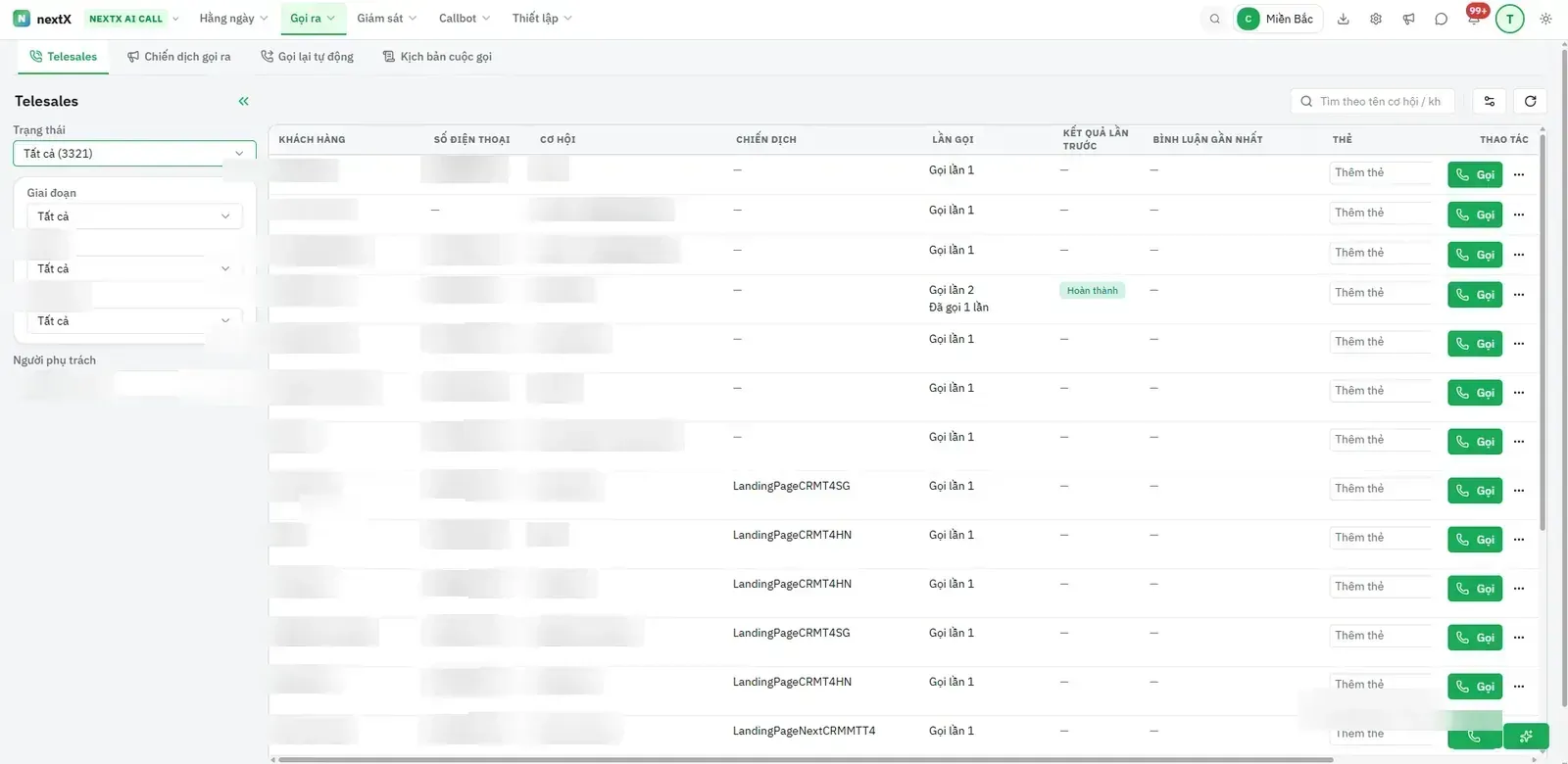This screenshot has width=1568, height=764.
Task: Click the download icon in the header
Action: click(1344, 19)
